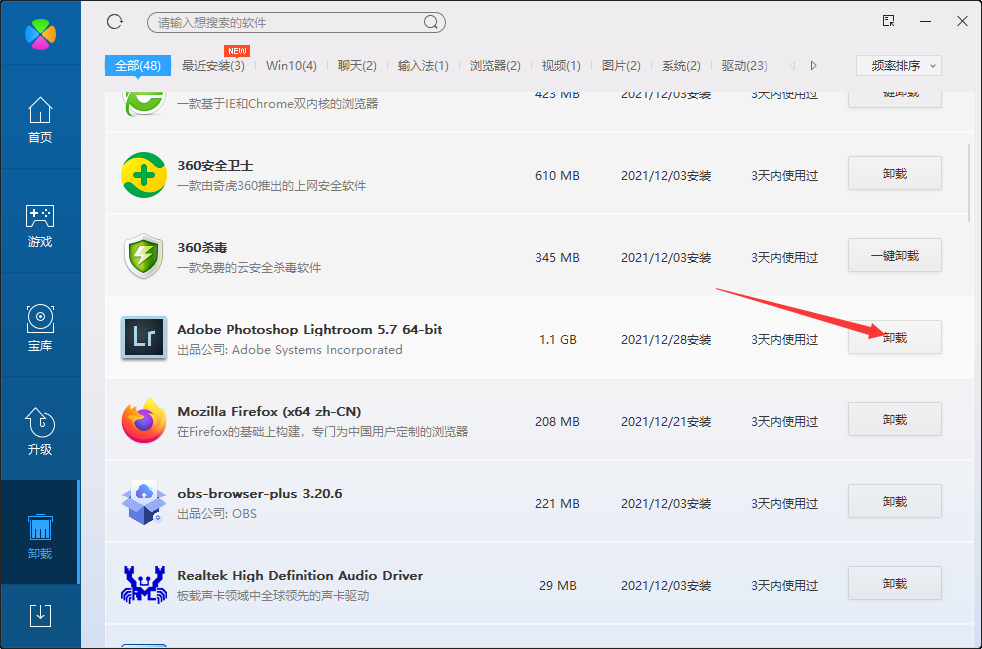Open the download manager sidebar icon
Image resolution: width=982 pixels, height=649 pixels.
pos(40,615)
